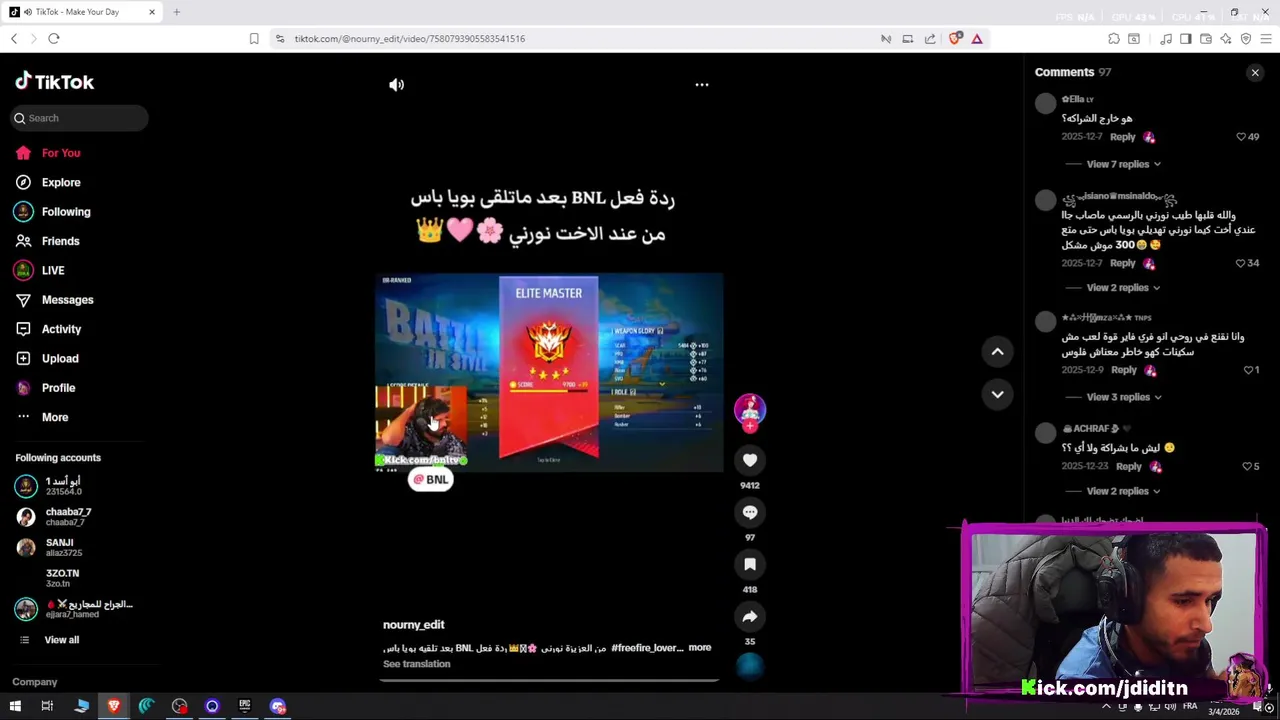Click the comments bubble icon showing 97

(750, 512)
